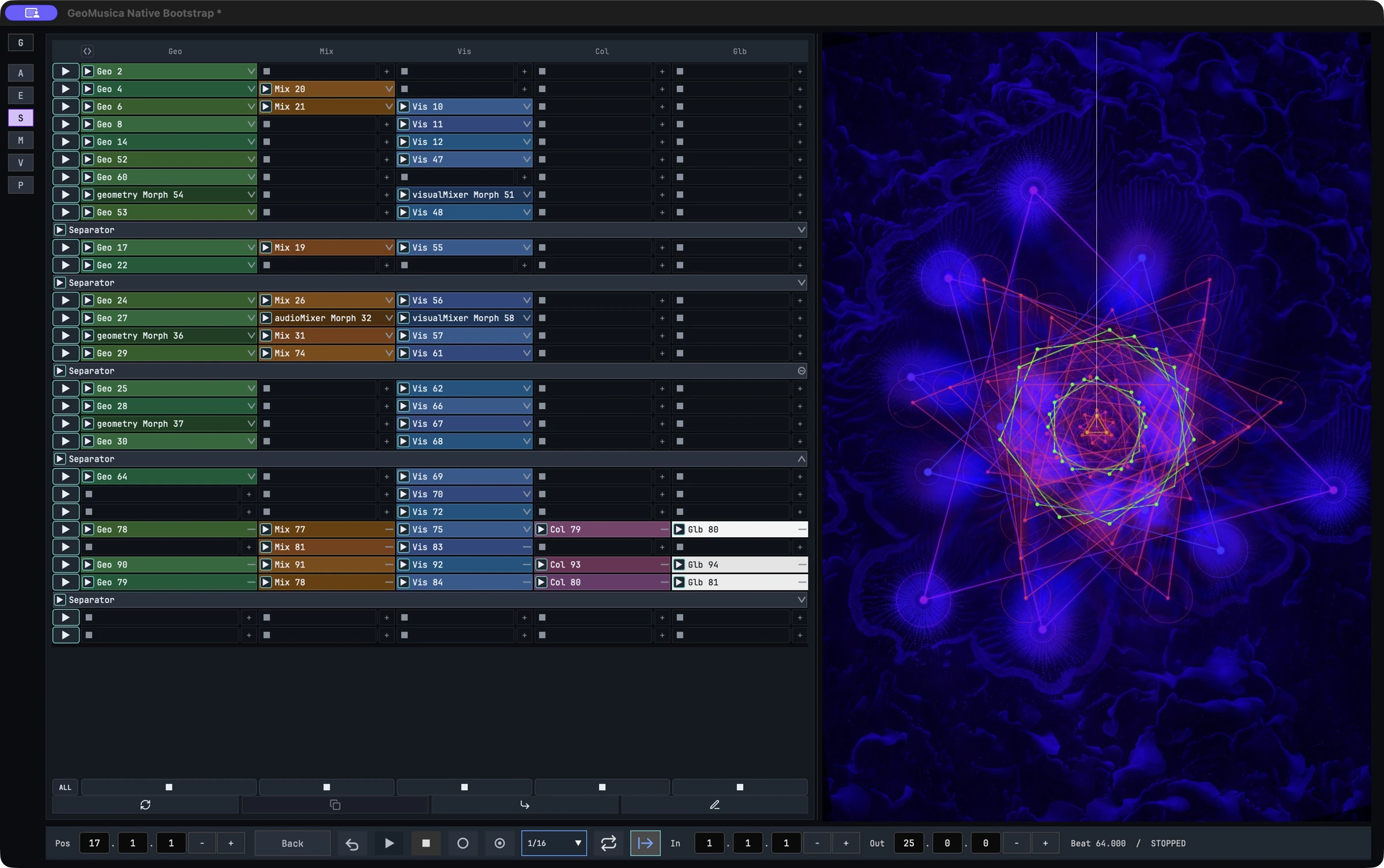Screen dimensions: 1384x868
Task: Expand the first Separator chevron
Action: [x=802, y=230]
